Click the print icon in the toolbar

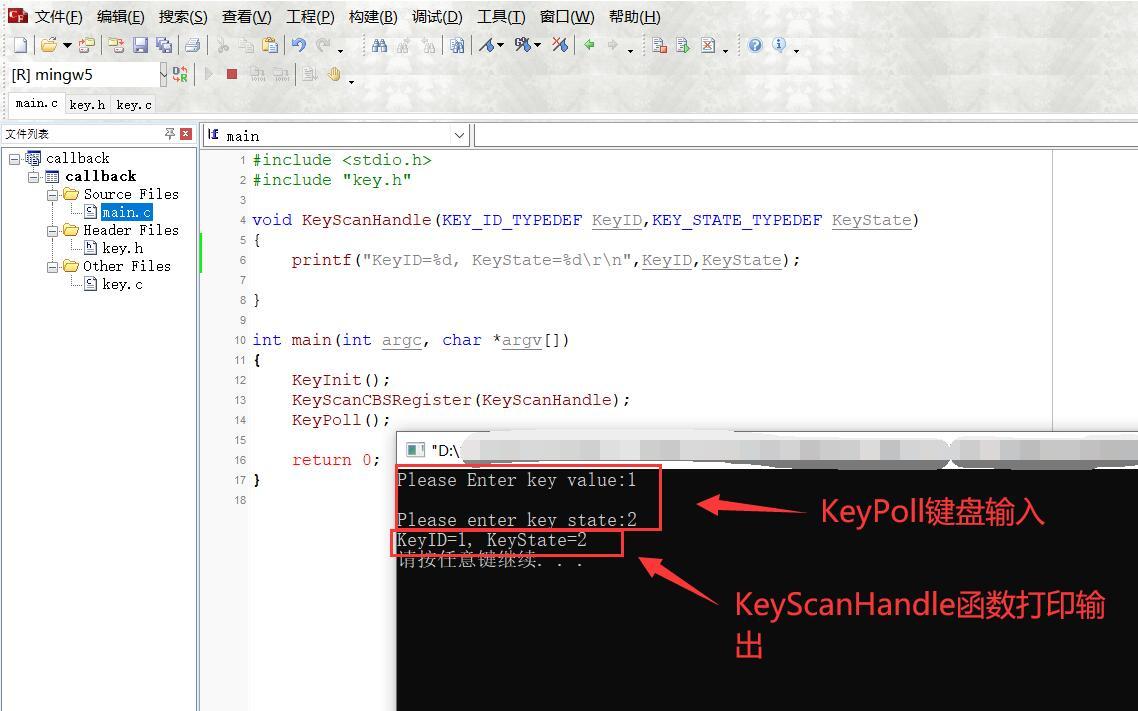coord(192,45)
